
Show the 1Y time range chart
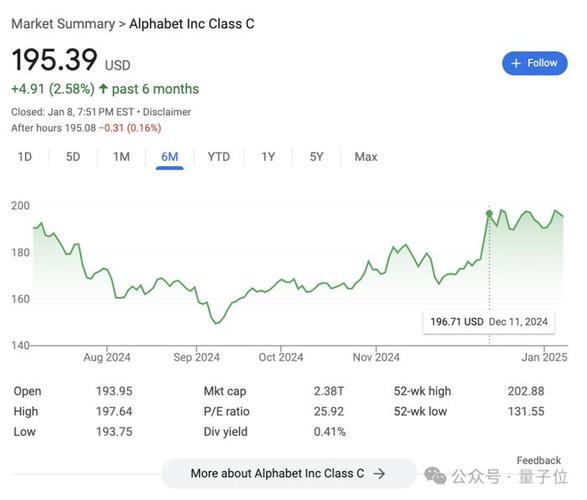[x=268, y=156]
